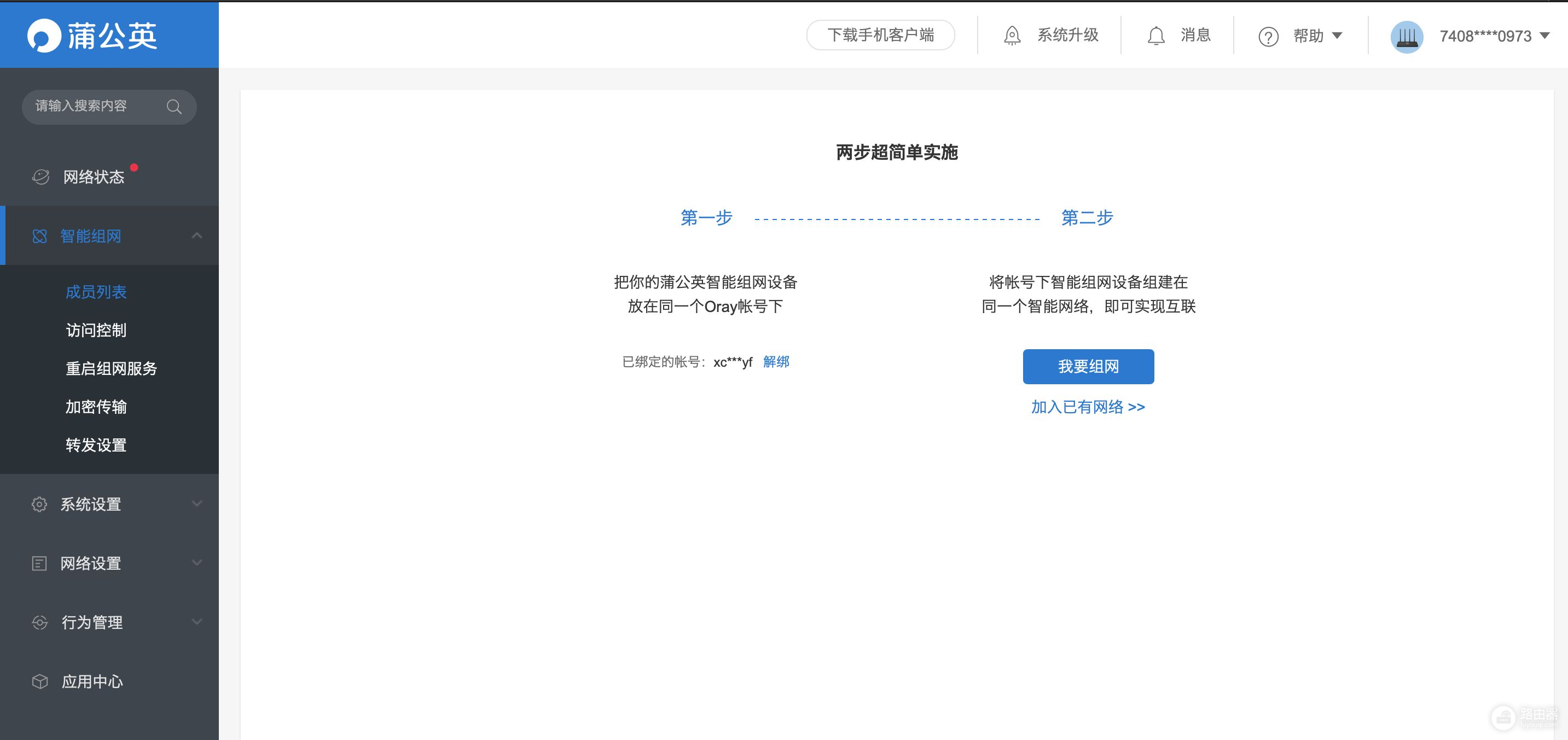Click the 网络设置 document icon
This screenshot has height=740, width=1568.
[x=39, y=563]
